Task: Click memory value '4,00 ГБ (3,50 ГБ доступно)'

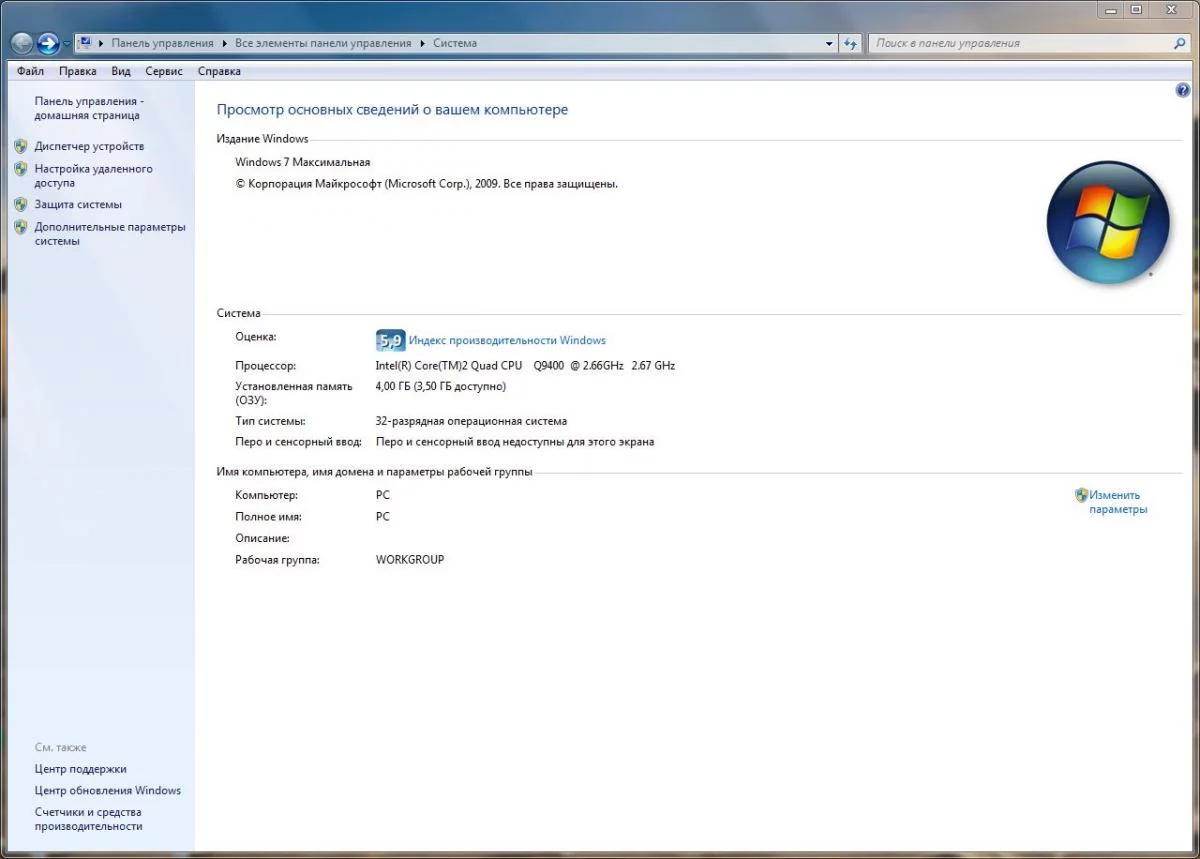Action: (x=441, y=386)
